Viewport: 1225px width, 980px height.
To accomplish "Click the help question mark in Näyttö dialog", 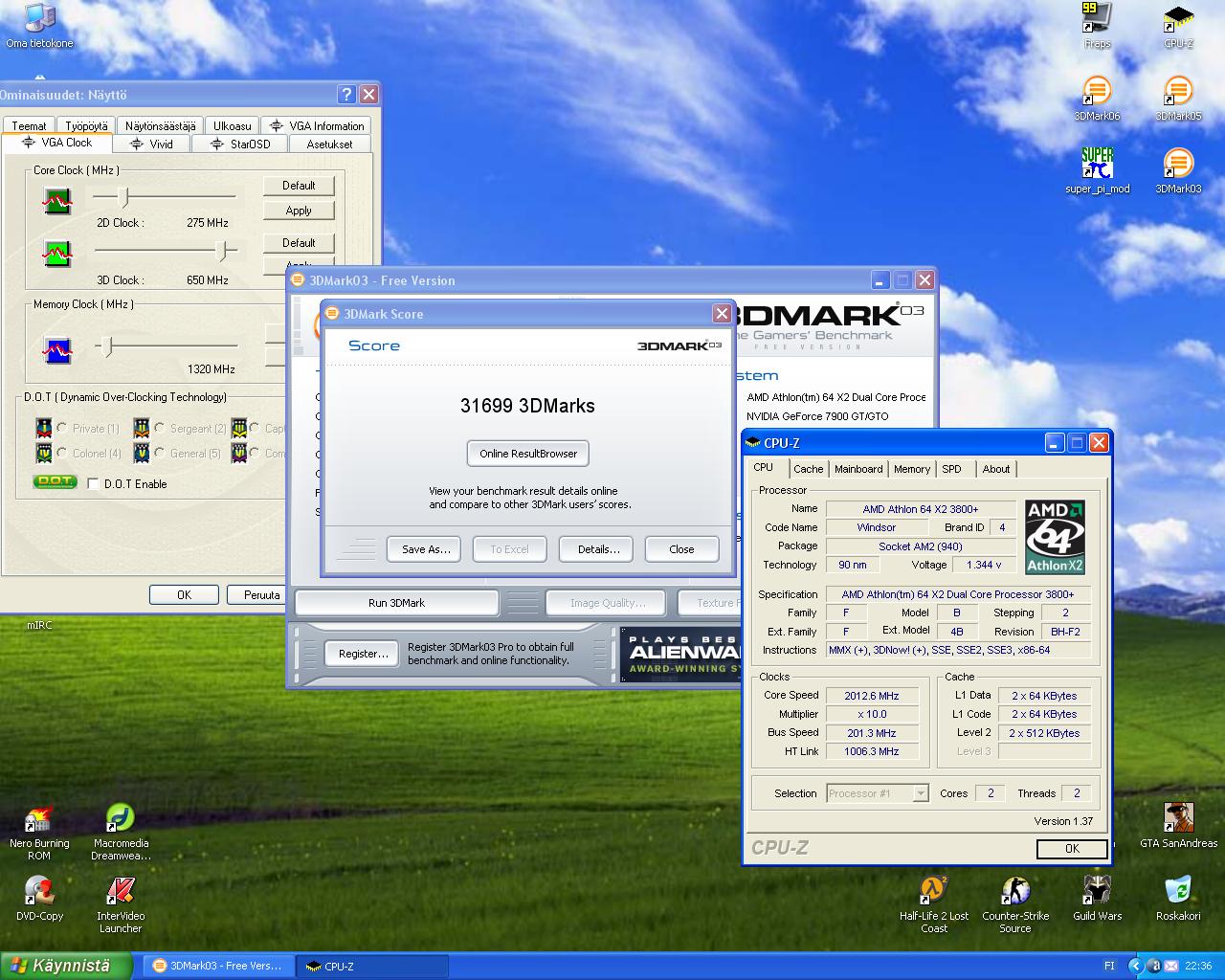I will click(x=346, y=94).
